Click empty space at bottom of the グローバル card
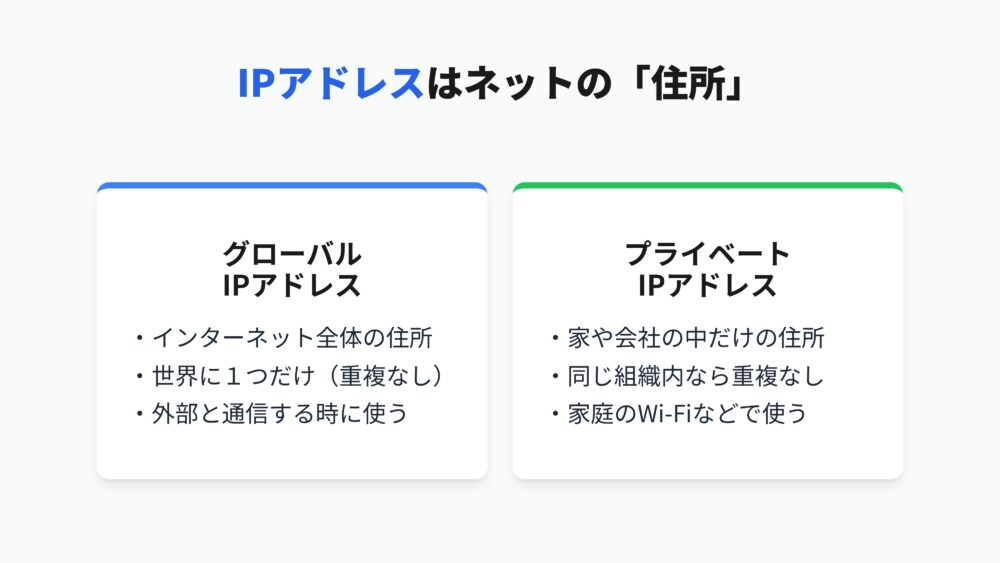The height and width of the screenshot is (563, 1000). (x=292, y=453)
